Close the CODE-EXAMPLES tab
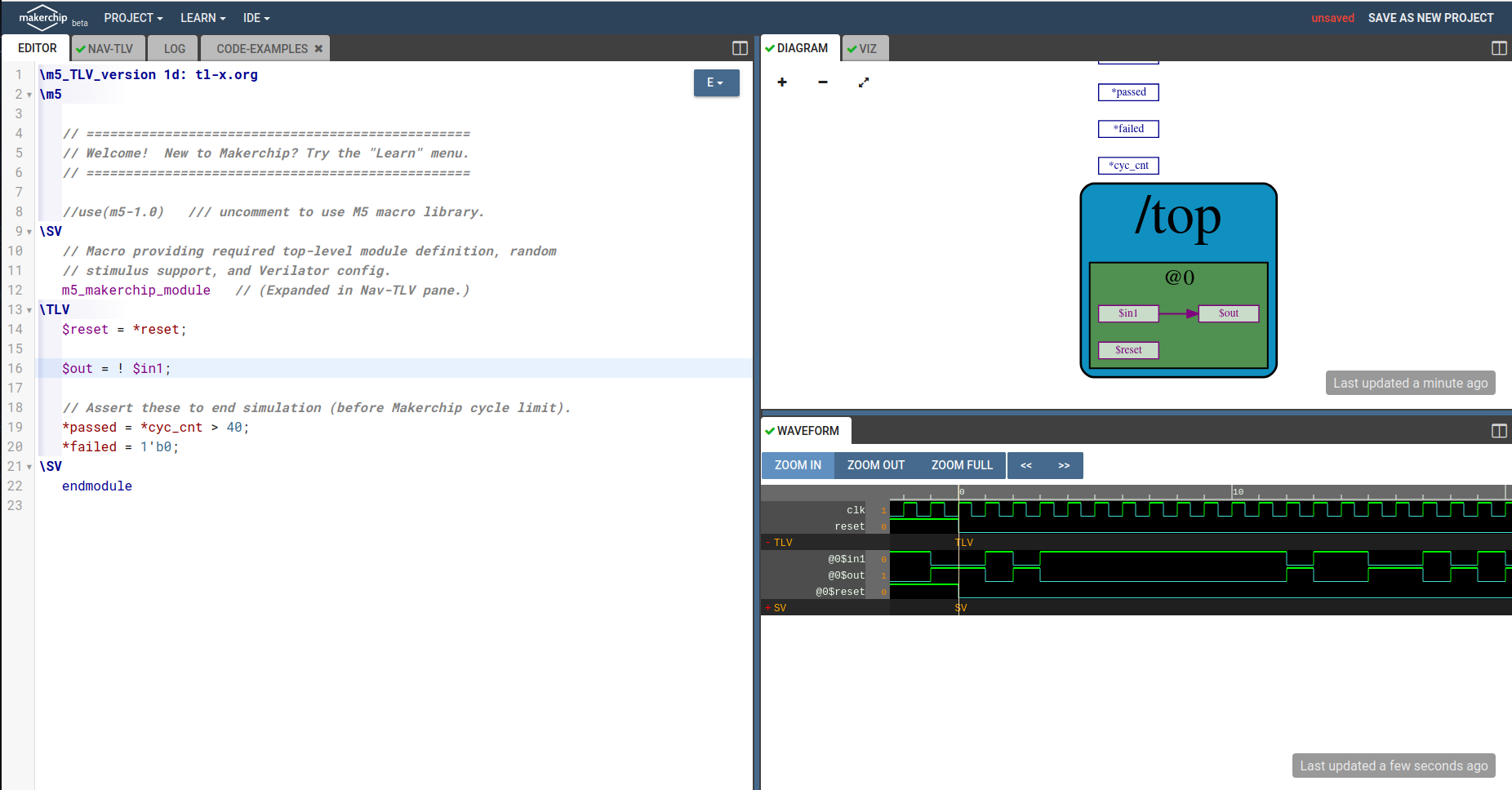Screen dimensions: 1512x790 tap(318, 48)
